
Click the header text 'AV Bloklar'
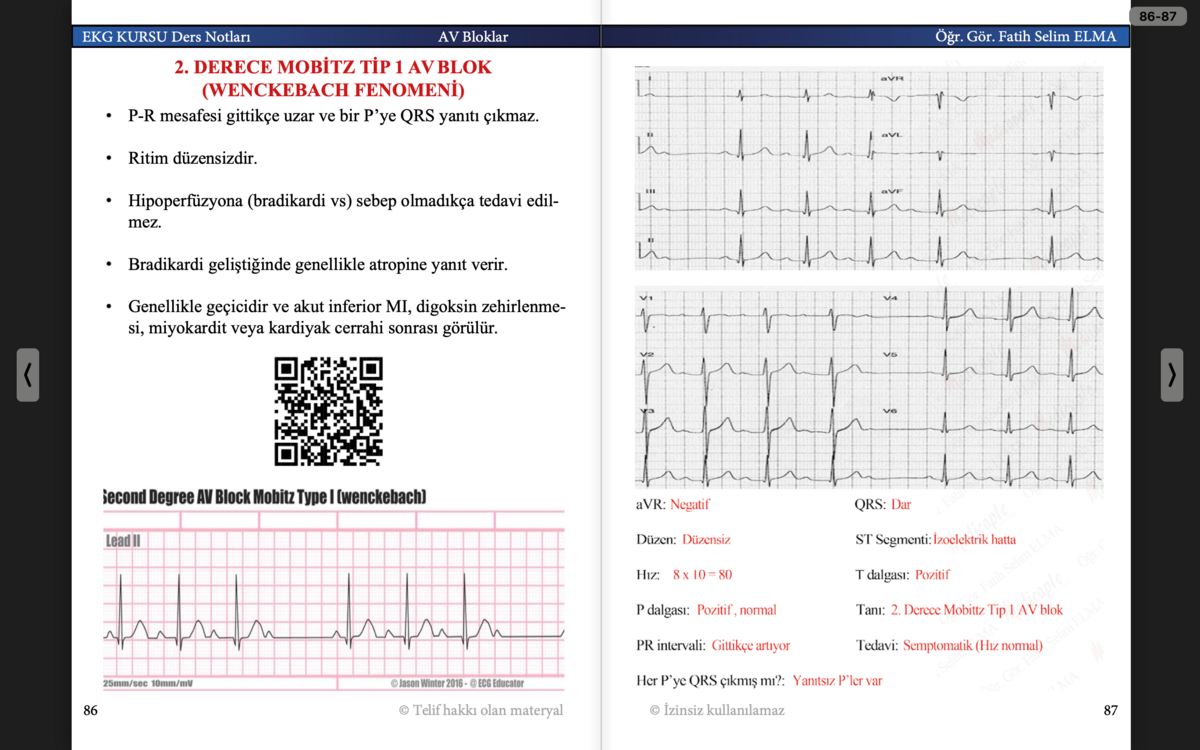[473, 37]
